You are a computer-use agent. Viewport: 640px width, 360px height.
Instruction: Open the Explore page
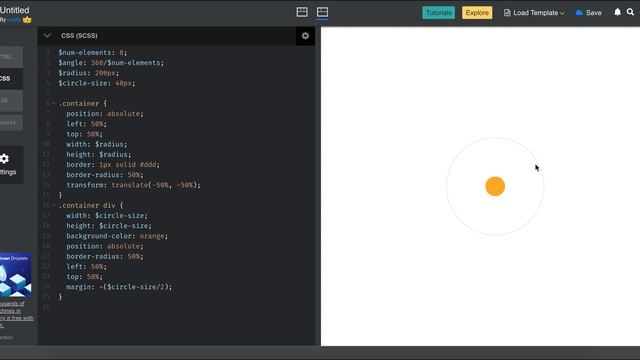coord(477,13)
